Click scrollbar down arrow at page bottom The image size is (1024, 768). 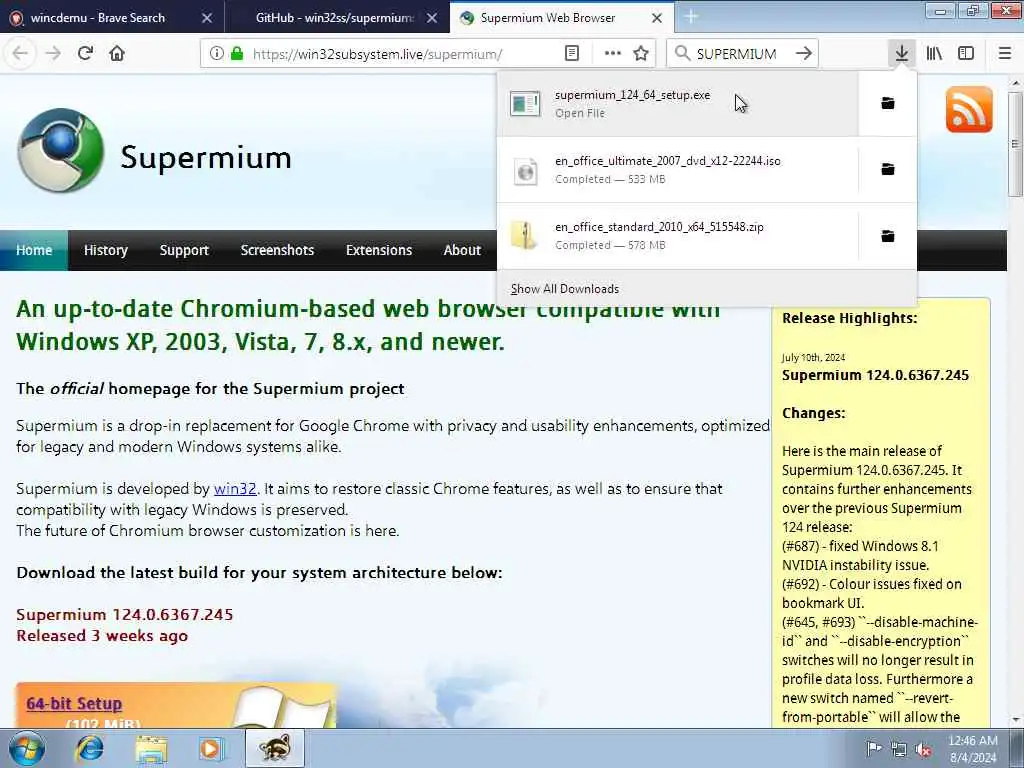(x=1014, y=720)
